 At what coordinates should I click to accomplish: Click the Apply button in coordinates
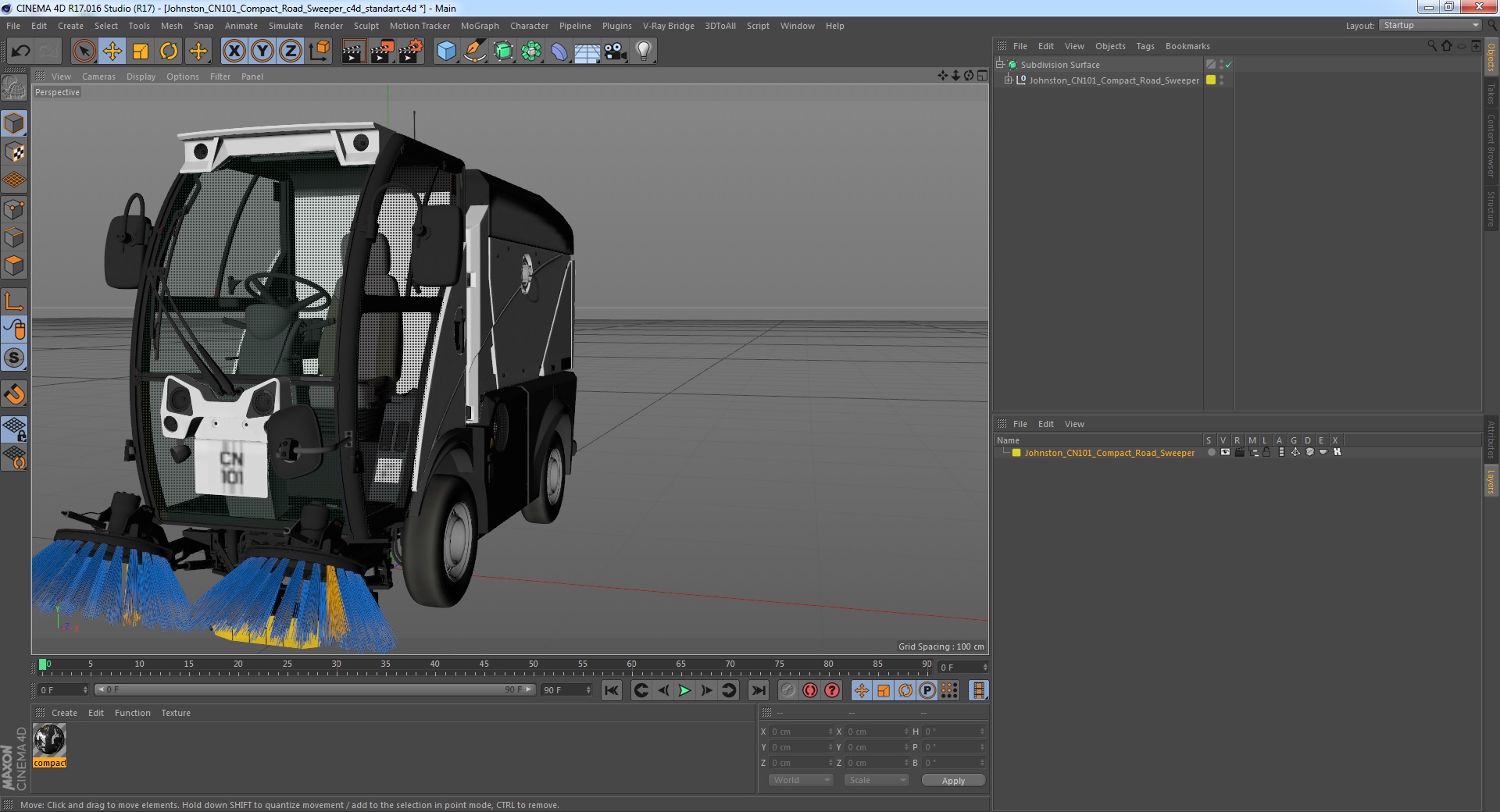[953, 781]
